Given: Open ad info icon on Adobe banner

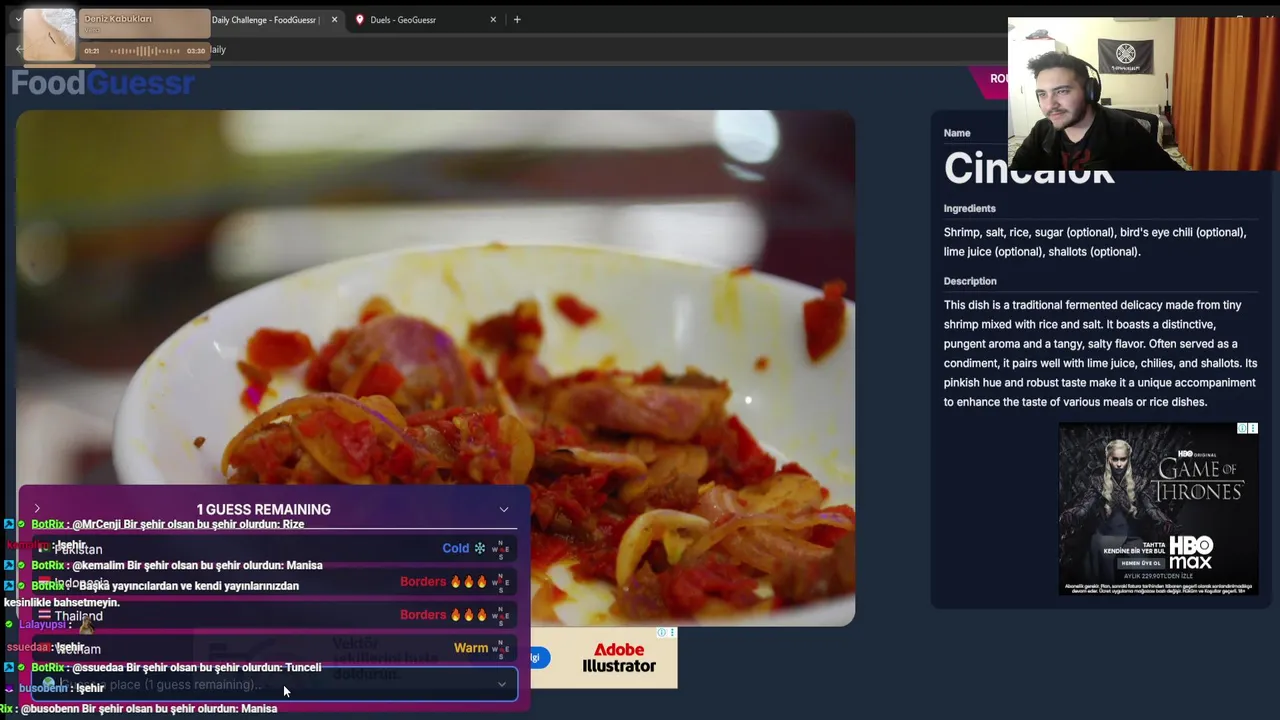Looking at the screenshot, I should pos(661,633).
